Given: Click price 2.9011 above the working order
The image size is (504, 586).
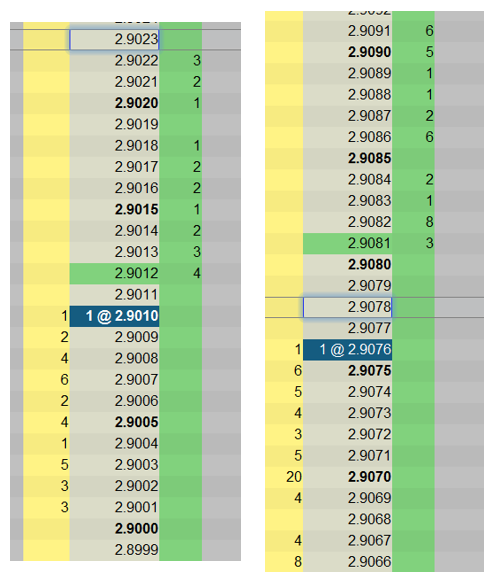Looking at the screenshot, I should (x=136, y=295).
